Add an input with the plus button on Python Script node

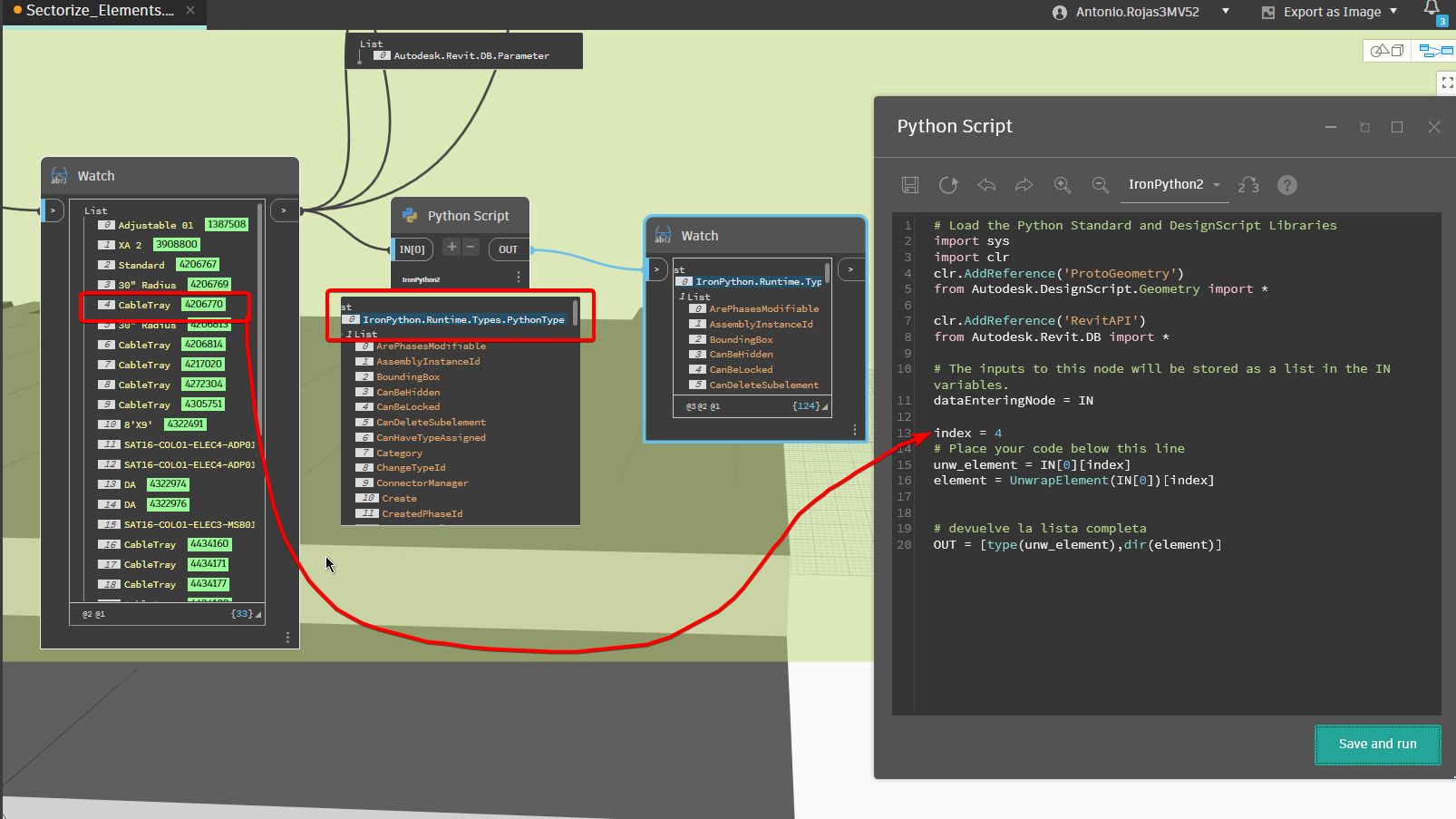click(x=451, y=247)
